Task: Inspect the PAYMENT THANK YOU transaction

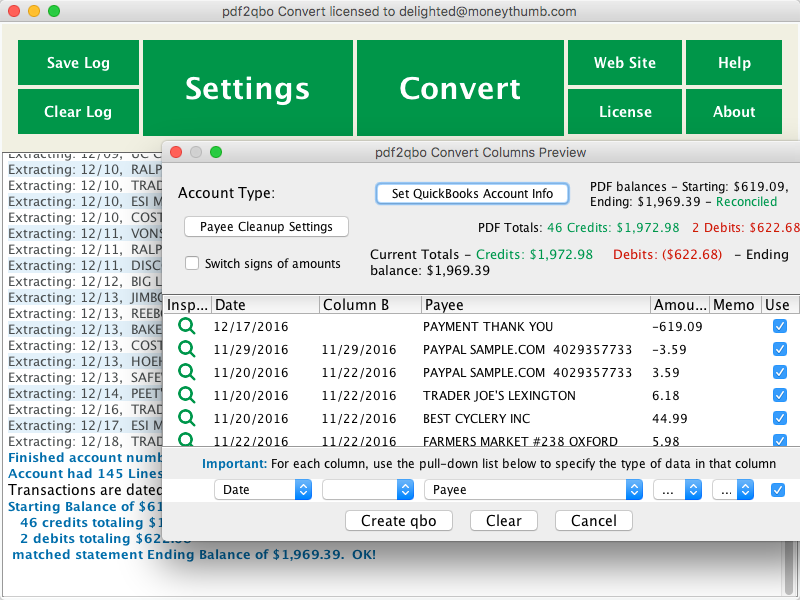Action: click(x=186, y=326)
